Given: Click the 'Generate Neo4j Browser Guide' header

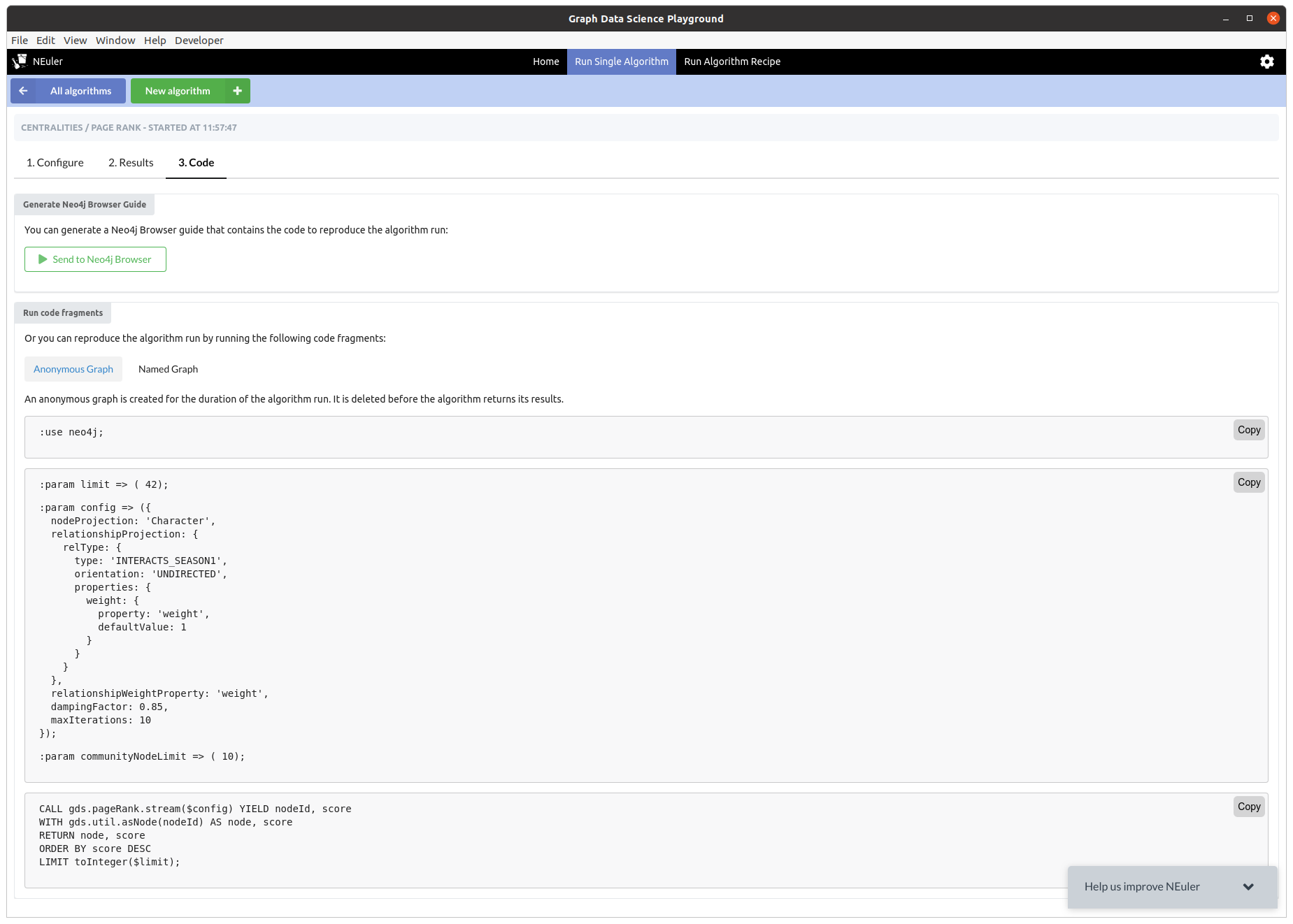Looking at the screenshot, I should point(85,205).
